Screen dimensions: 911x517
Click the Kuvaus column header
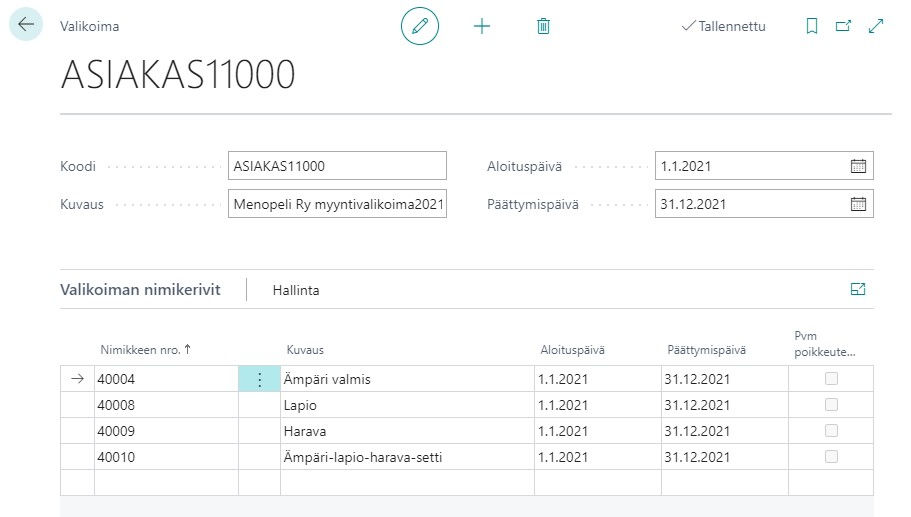[x=305, y=350]
